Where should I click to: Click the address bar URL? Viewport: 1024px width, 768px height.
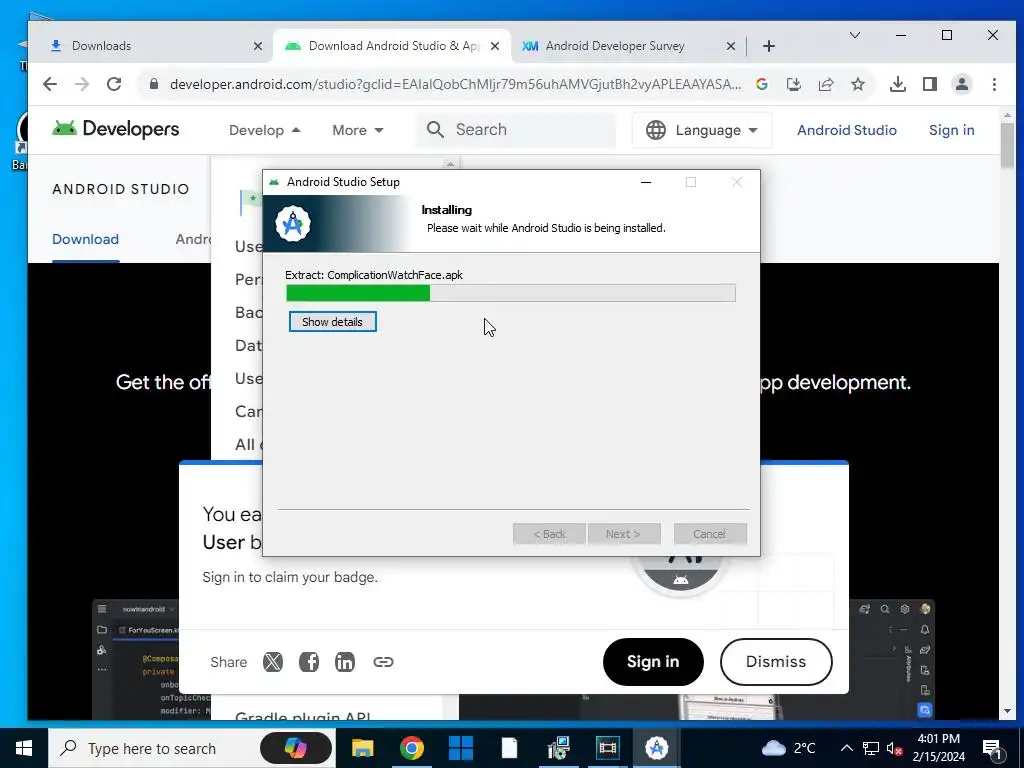tap(455, 84)
